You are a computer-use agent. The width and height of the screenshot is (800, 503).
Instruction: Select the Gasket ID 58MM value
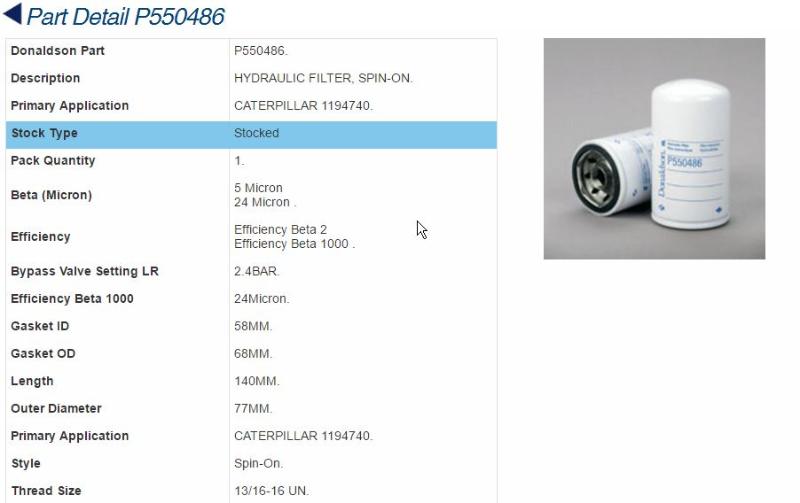coord(253,326)
